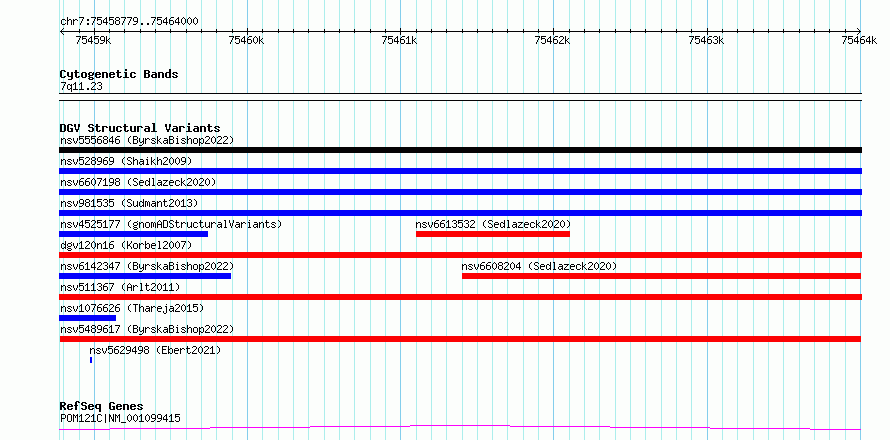Select the short blue nsv4525177 bar

133,234
